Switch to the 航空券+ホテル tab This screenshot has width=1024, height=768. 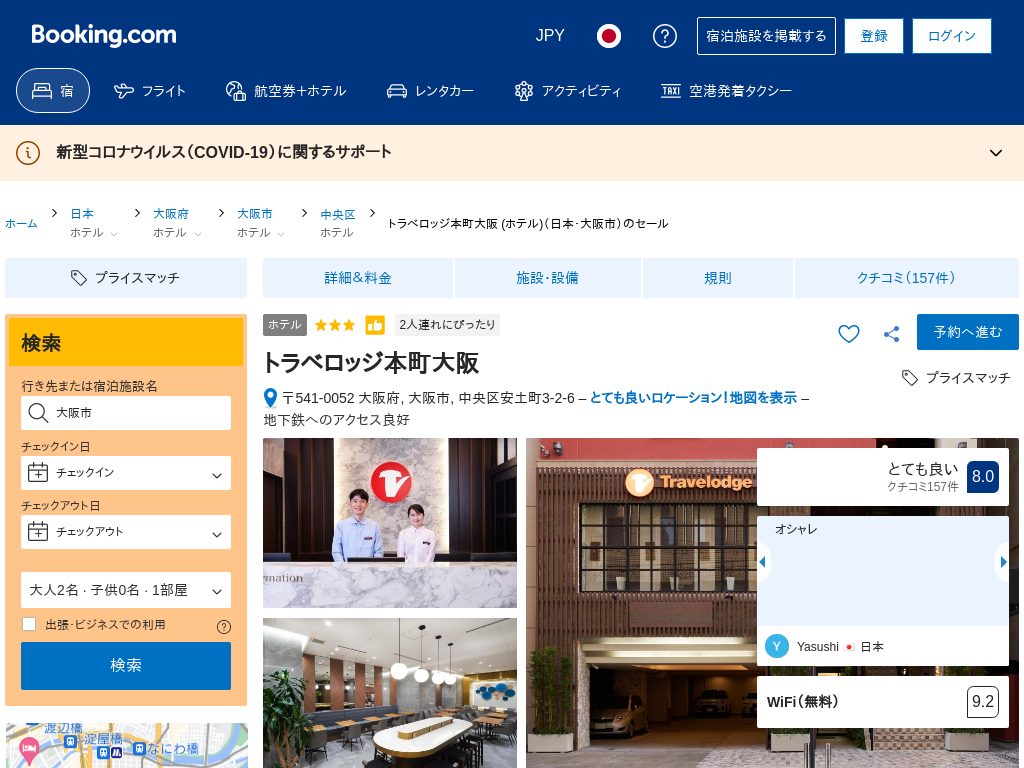[x=286, y=91]
